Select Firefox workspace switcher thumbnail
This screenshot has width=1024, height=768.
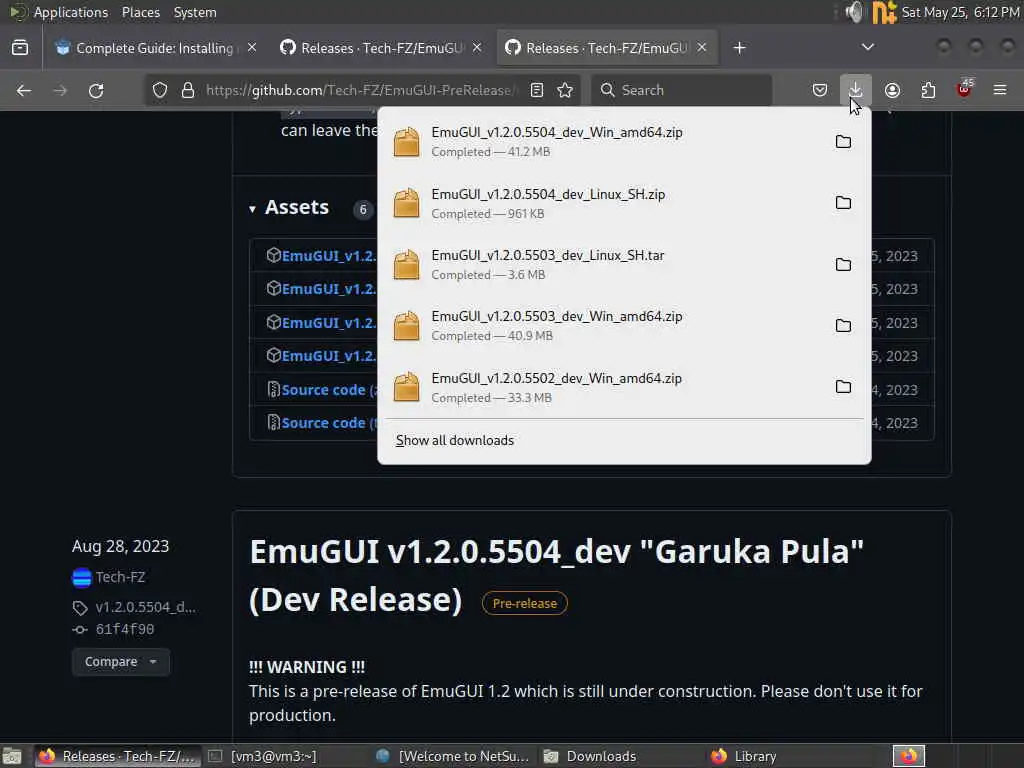click(x=909, y=756)
